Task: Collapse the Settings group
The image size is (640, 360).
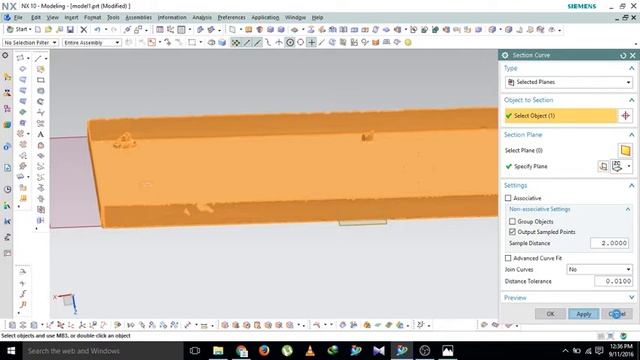Action: tap(631, 185)
